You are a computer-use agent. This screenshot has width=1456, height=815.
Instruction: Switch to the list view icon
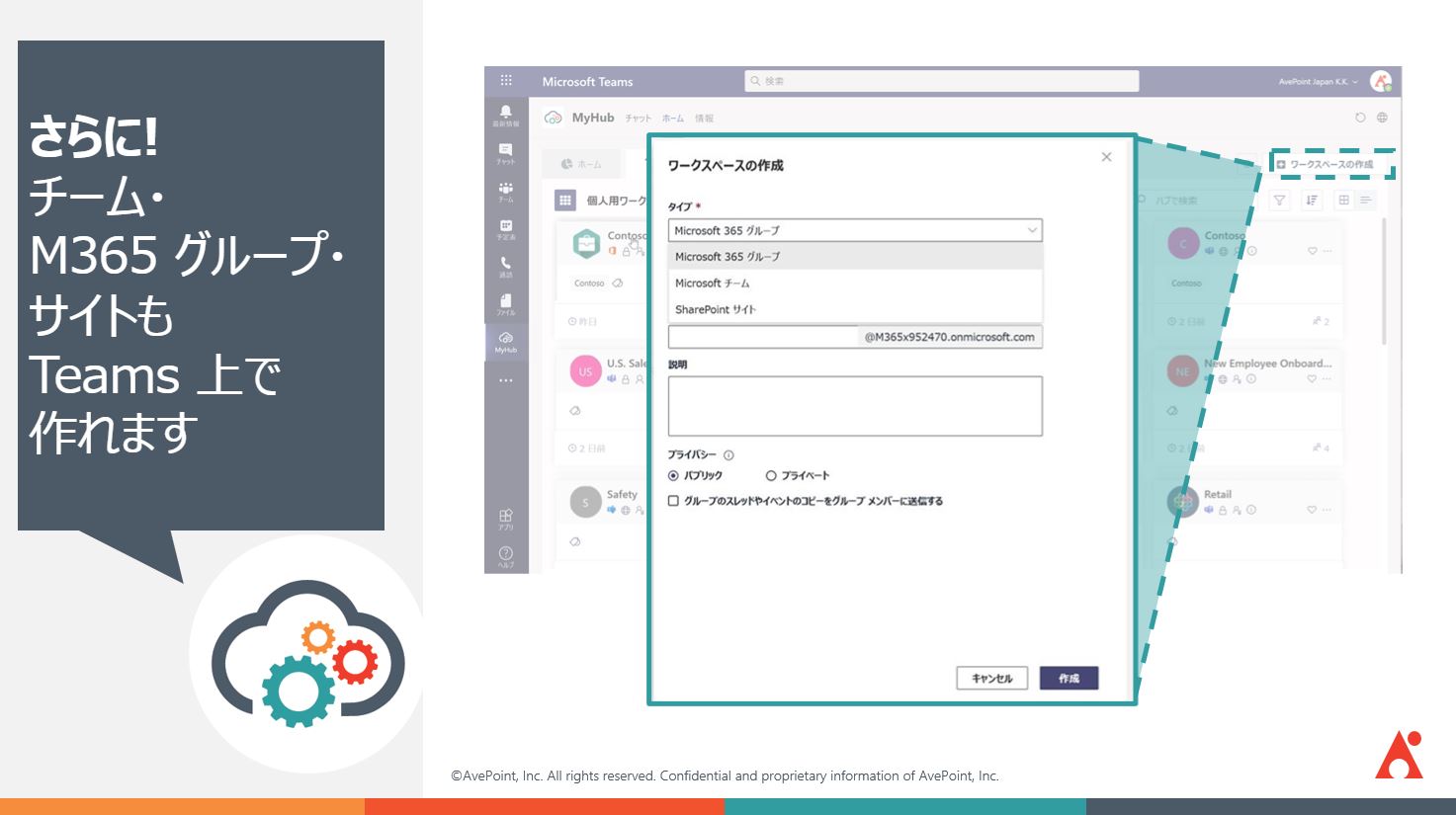pyautogui.click(x=1365, y=200)
